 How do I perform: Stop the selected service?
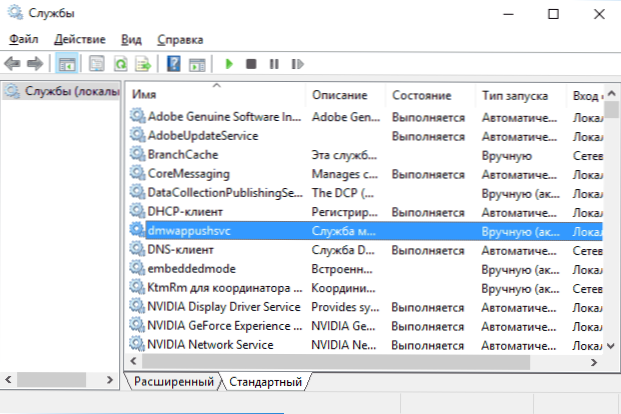(x=251, y=64)
